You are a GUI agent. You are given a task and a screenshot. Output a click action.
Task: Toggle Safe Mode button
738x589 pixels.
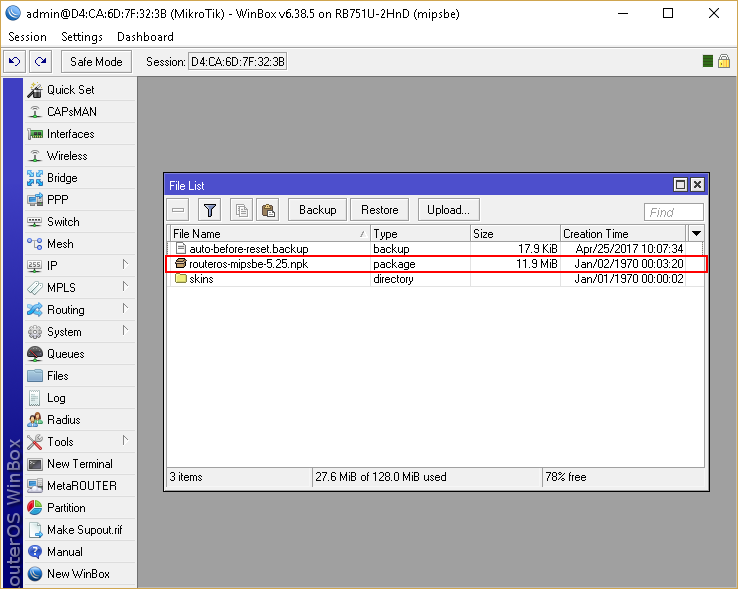point(96,62)
